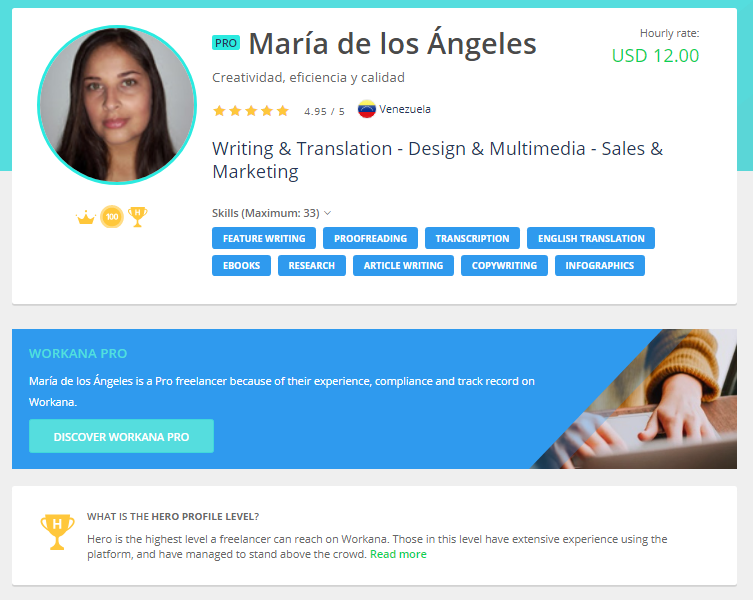Select the Feature Writing skill tag
Viewport: 753px width, 600px height.
(264, 238)
